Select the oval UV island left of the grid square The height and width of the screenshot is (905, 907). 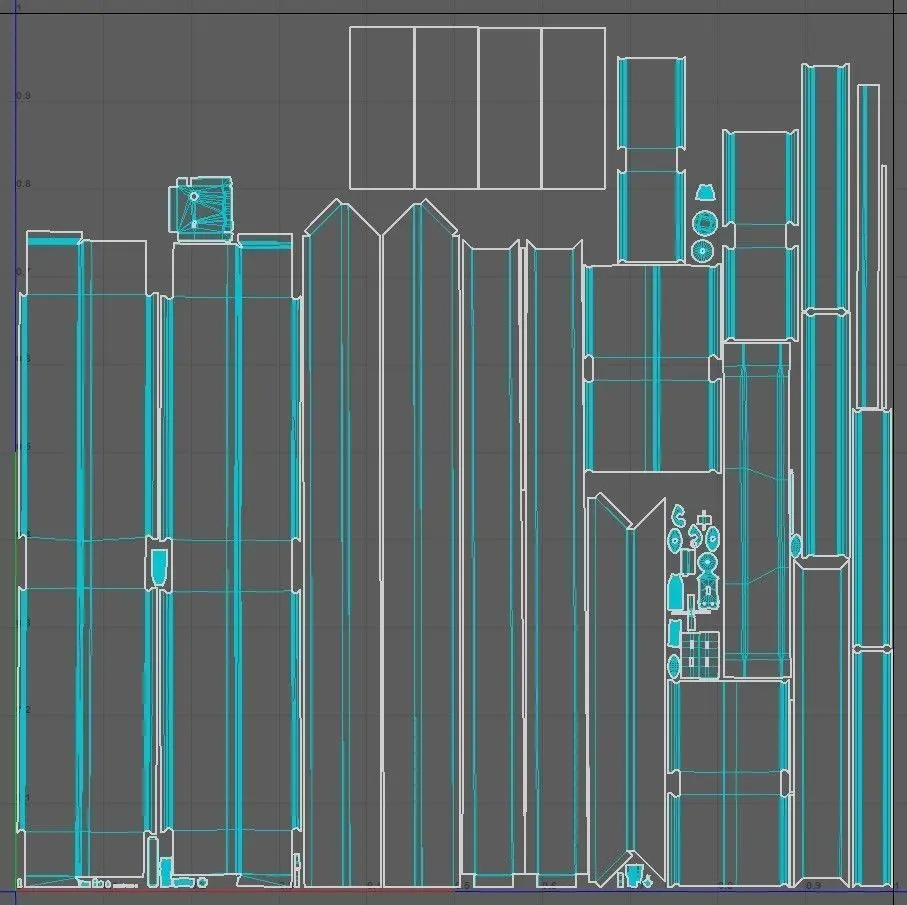pyautogui.click(x=674, y=666)
